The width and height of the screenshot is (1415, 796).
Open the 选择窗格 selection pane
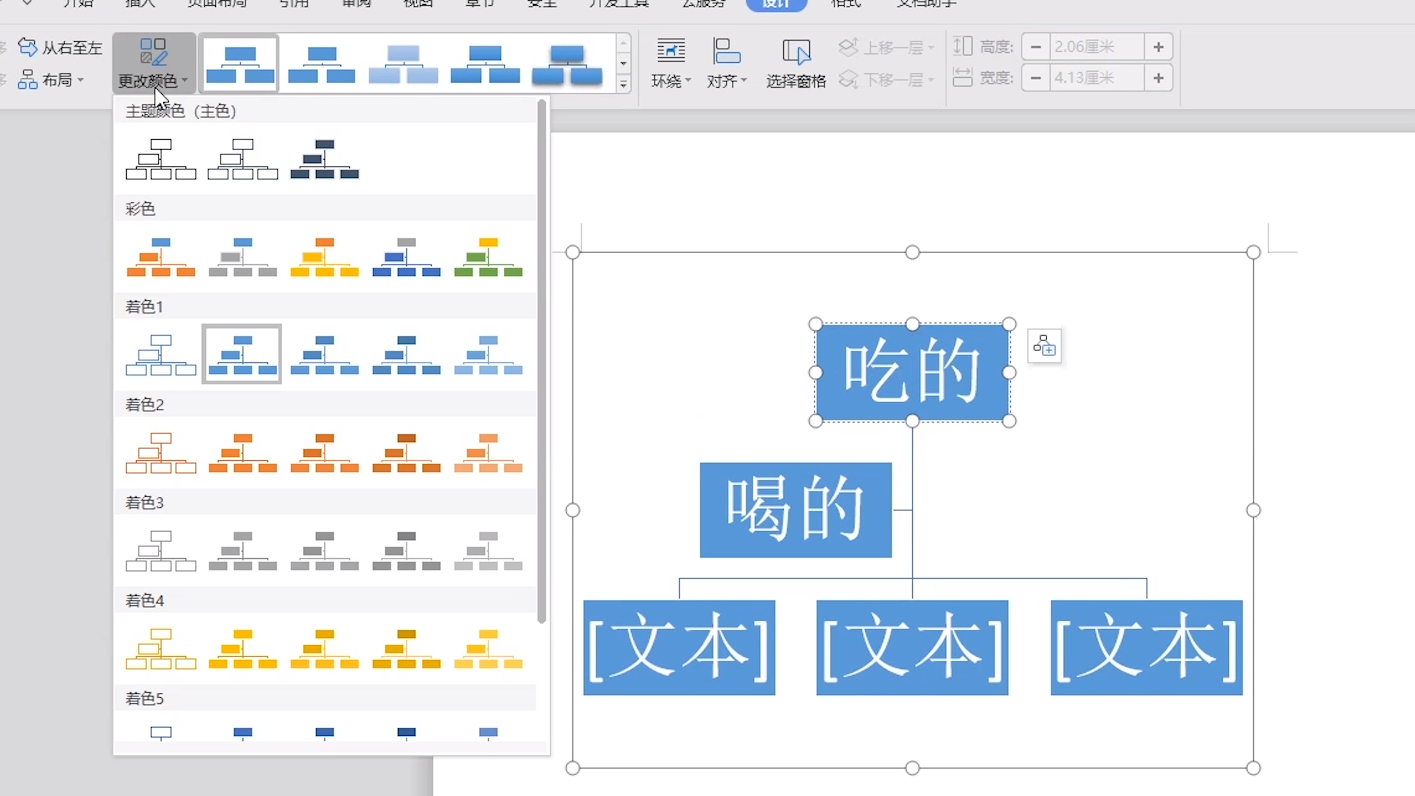796,64
